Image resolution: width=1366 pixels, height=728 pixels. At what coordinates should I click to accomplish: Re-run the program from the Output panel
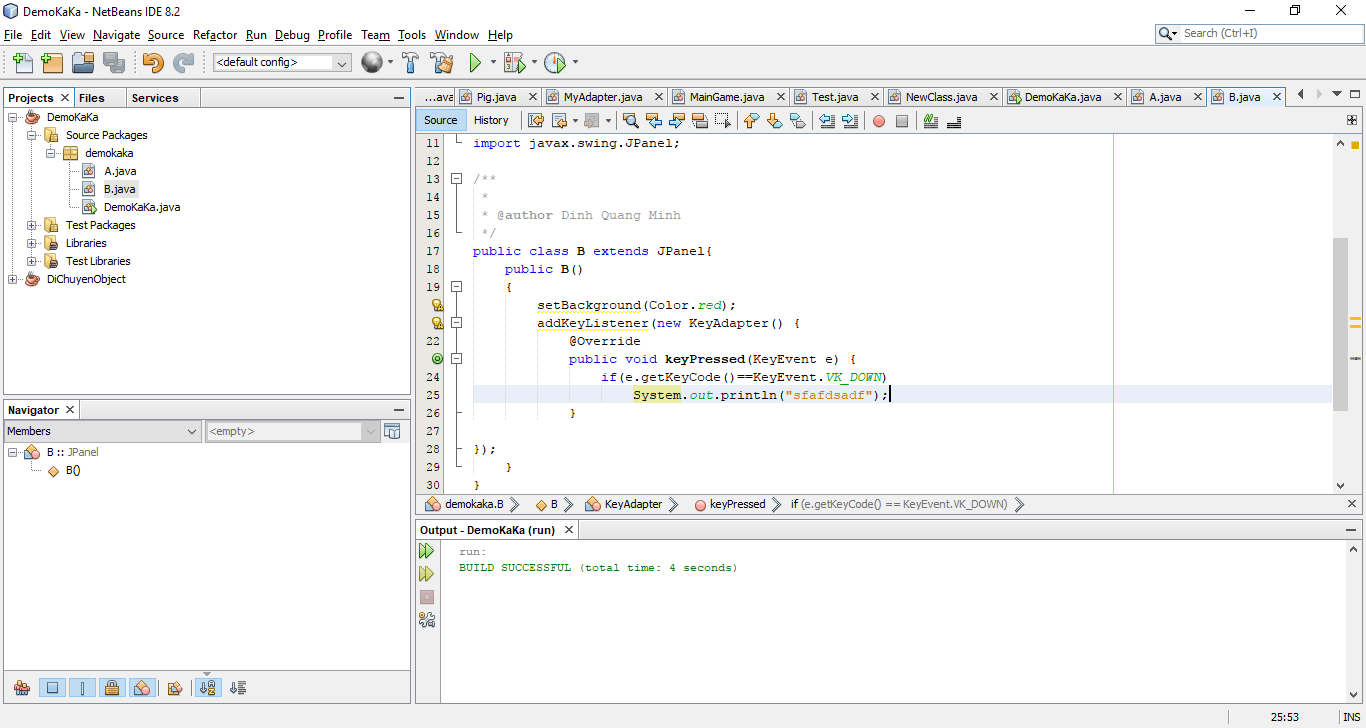tap(427, 550)
